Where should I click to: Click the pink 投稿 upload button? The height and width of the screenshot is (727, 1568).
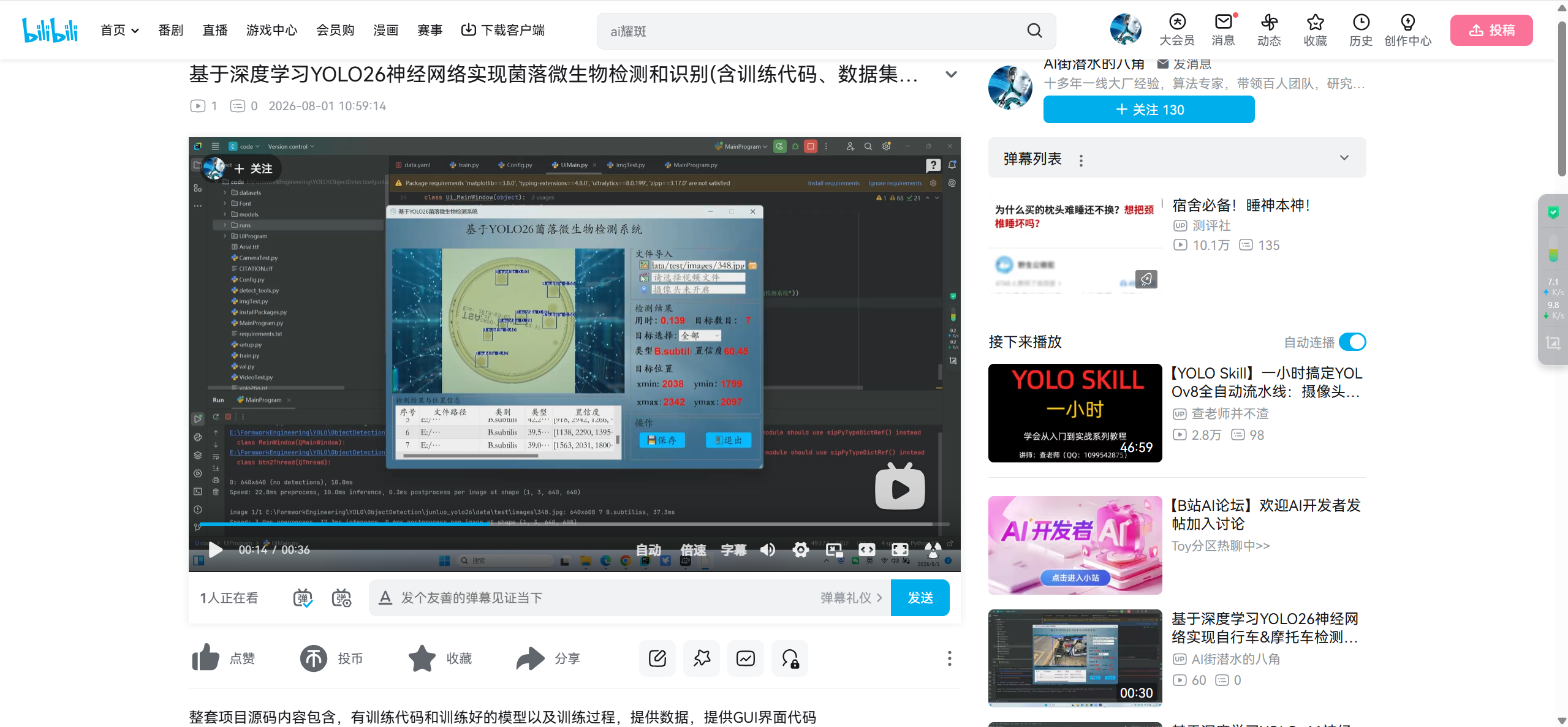pyautogui.click(x=1491, y=30)
